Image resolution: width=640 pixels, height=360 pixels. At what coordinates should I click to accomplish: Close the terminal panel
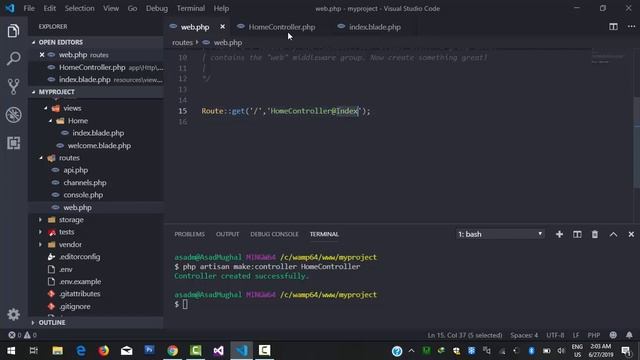(631, 234)
